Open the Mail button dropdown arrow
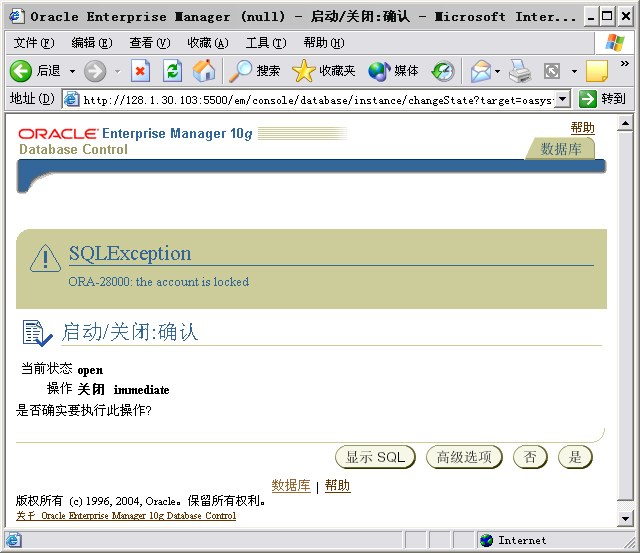 point(497,71)
